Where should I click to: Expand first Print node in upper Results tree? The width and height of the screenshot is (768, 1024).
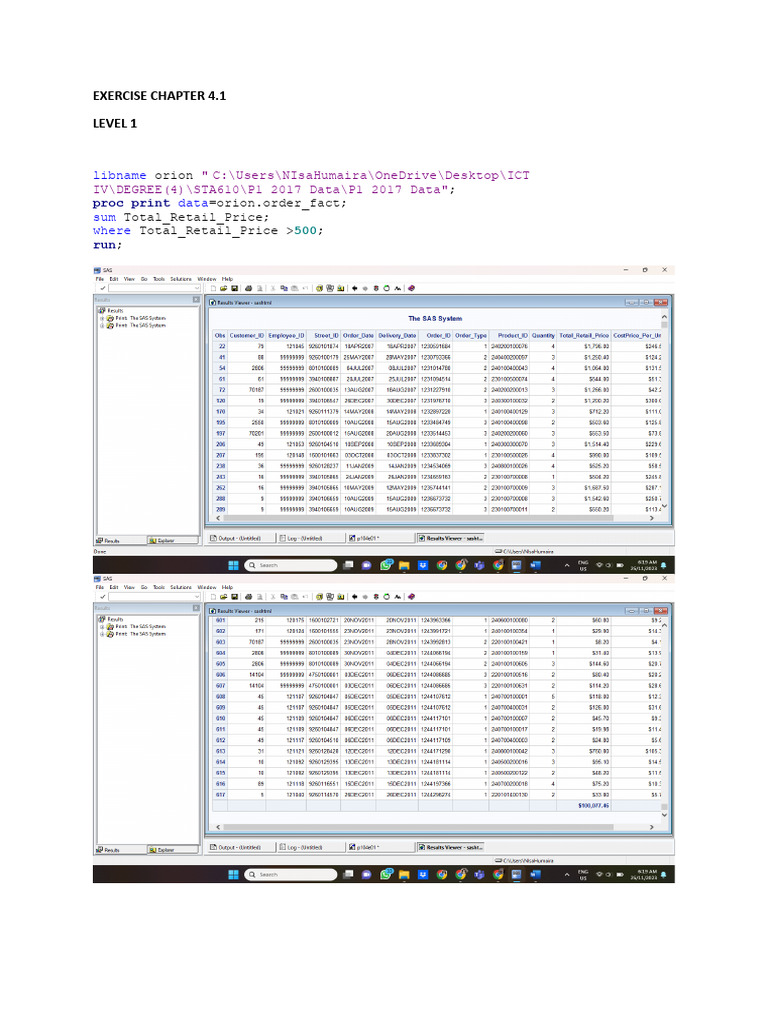coord(102,318)
